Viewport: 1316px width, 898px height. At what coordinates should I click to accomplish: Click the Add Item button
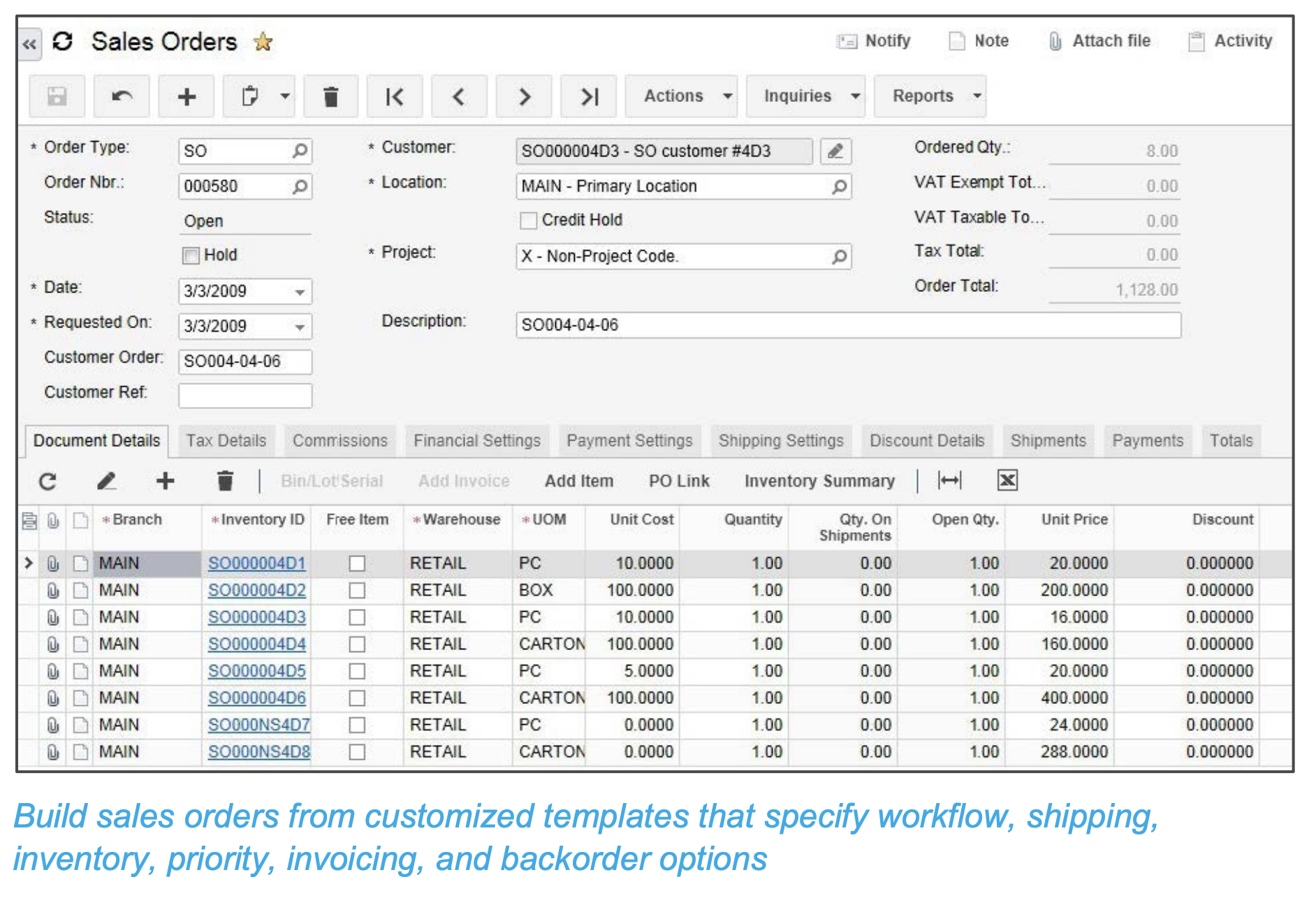tap(579, 481)
